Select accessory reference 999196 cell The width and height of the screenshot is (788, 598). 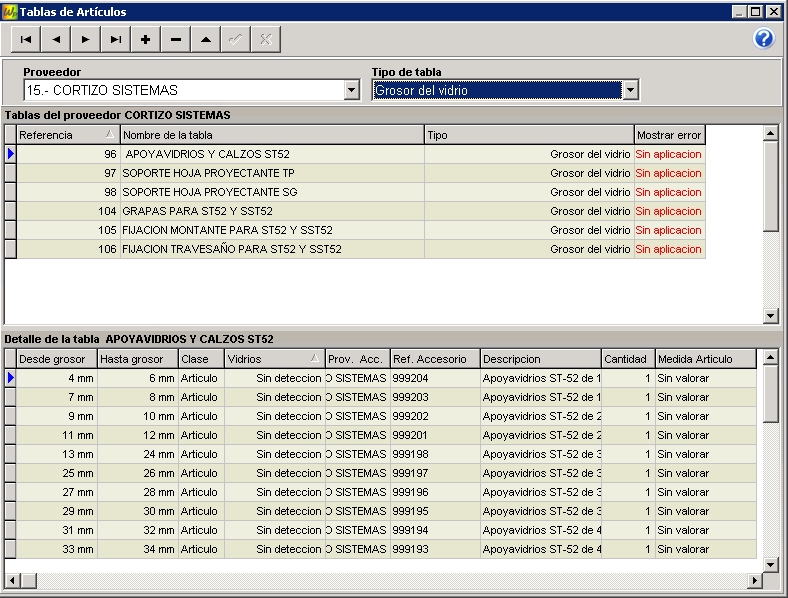pos(435,492)
